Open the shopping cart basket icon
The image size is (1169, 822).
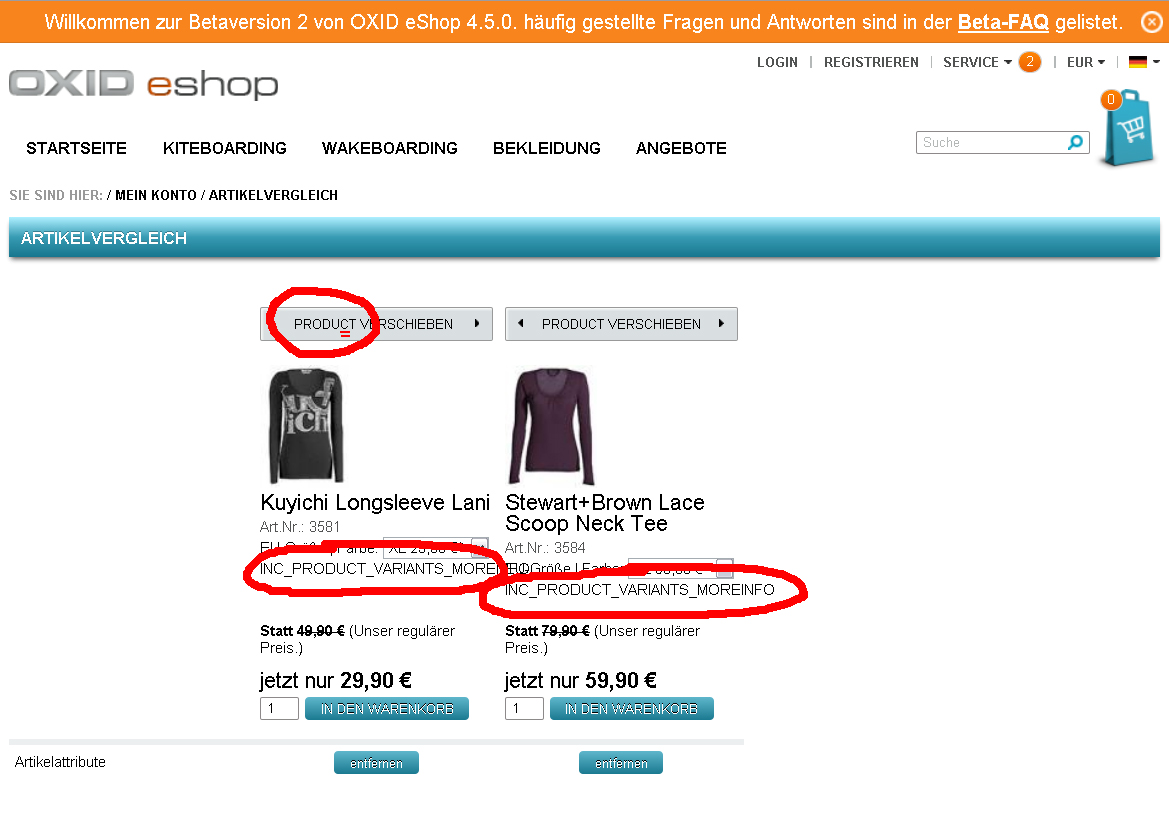tap(1128, 128)
